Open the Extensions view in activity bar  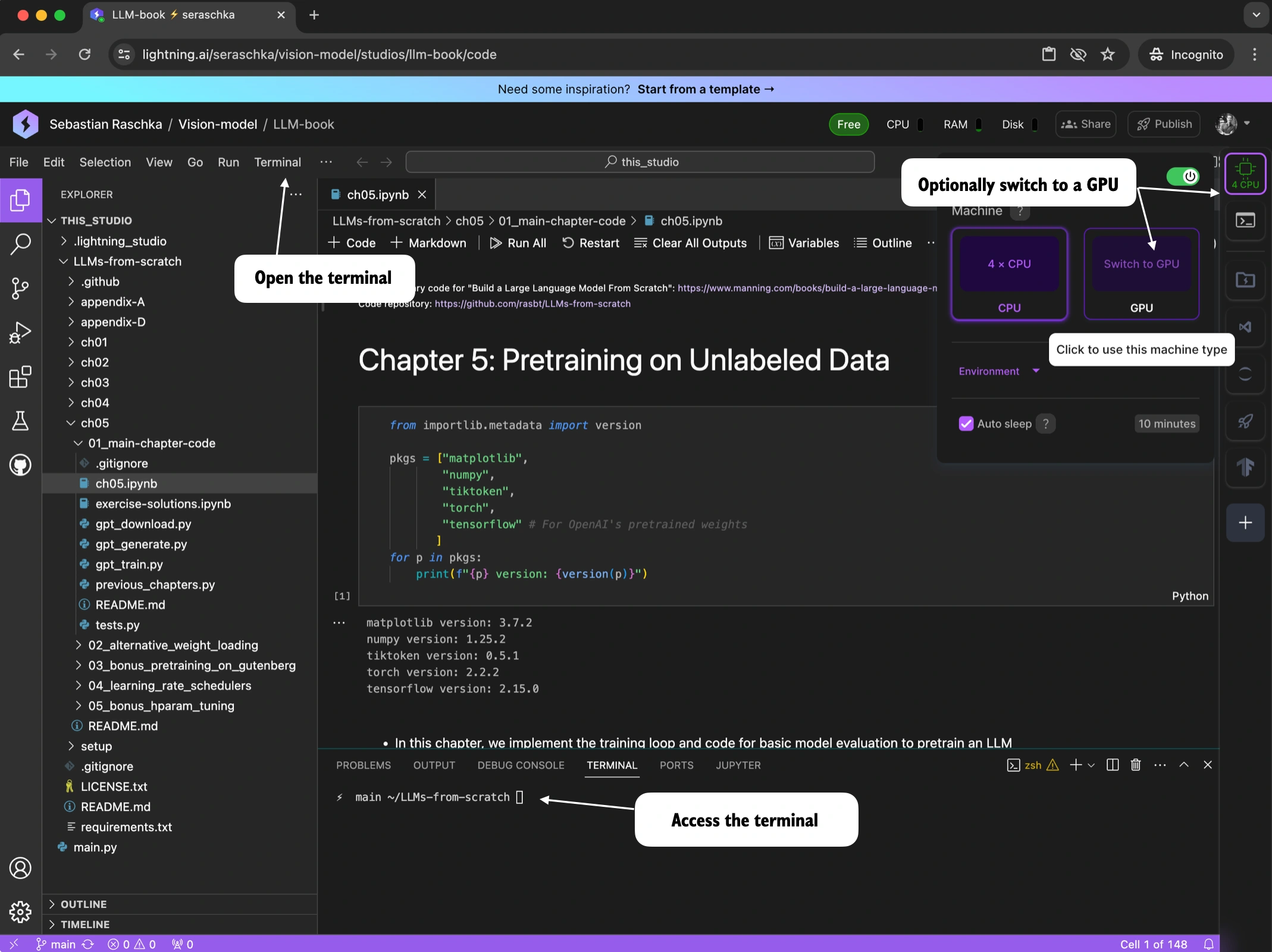pos(20,377)
